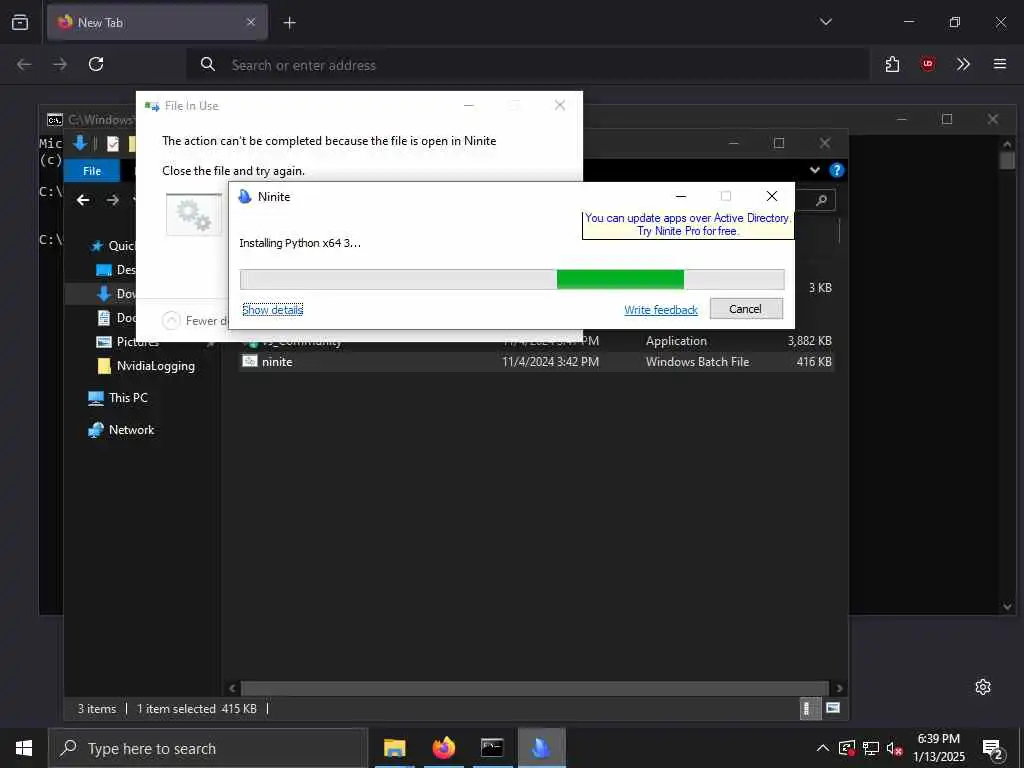The height and width of the screenshot is (768, 1024).
Task: Reload the page in Firefox
Action: click(96, 64)
